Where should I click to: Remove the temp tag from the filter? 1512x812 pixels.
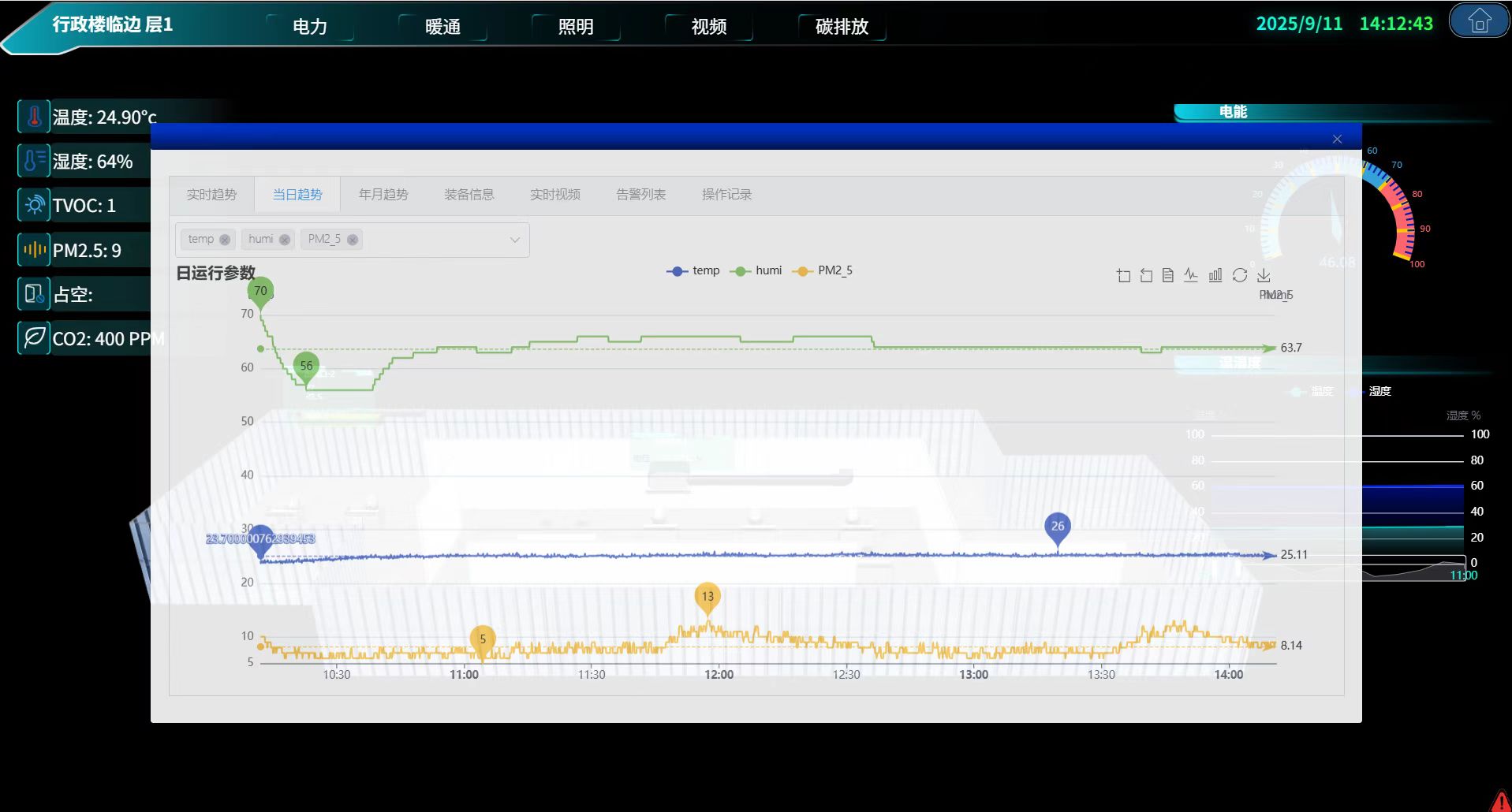(225, 239)
